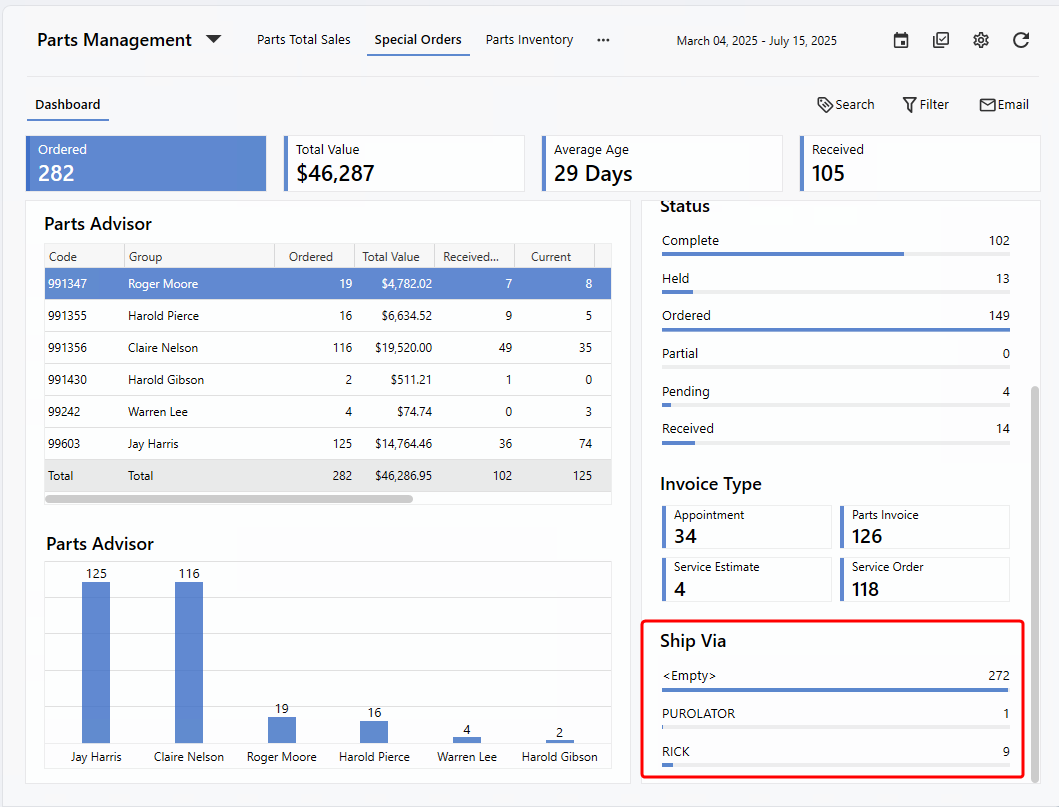Select the Total Value summary card
1059x807 pixels.
tap(404, 163)
